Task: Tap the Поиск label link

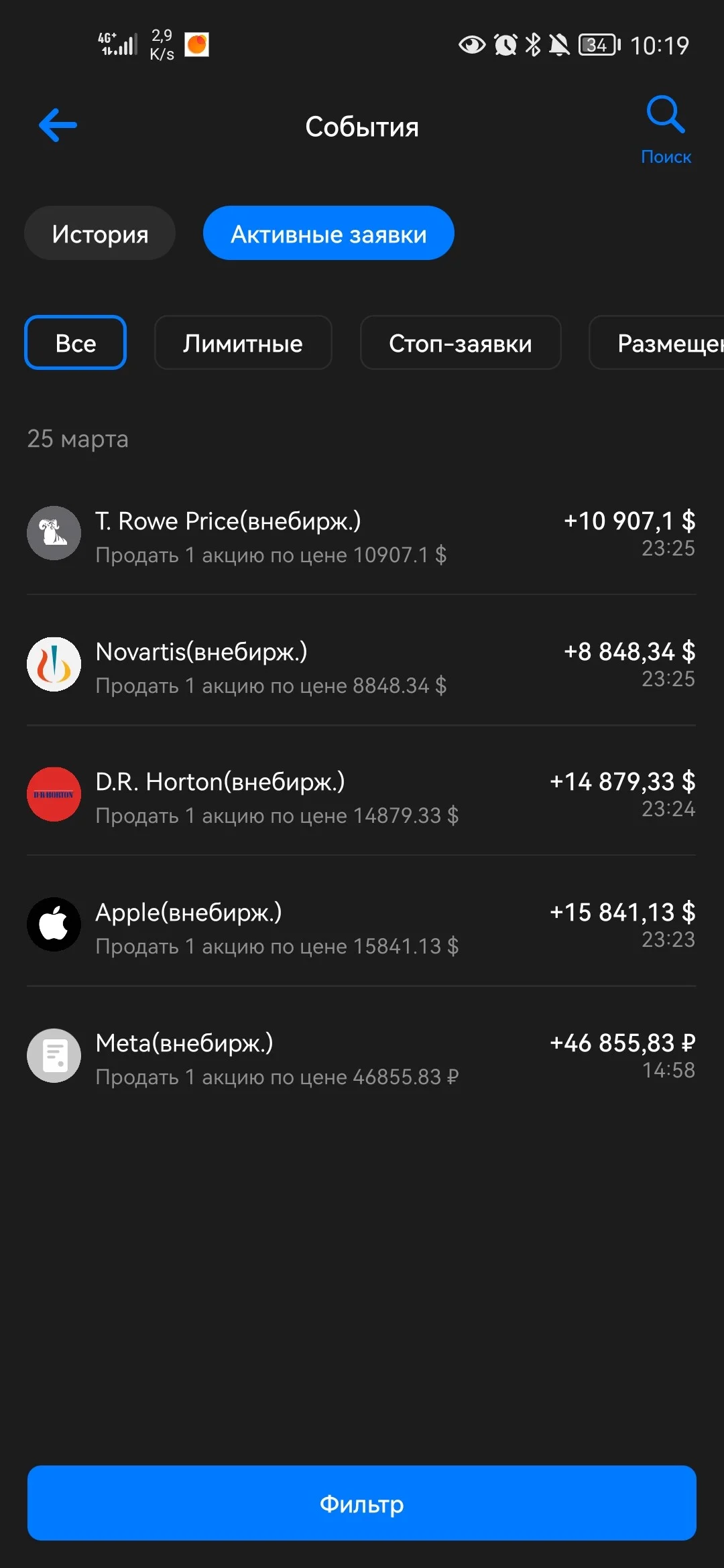Action: pyautogui.click(x=666, y=157)
